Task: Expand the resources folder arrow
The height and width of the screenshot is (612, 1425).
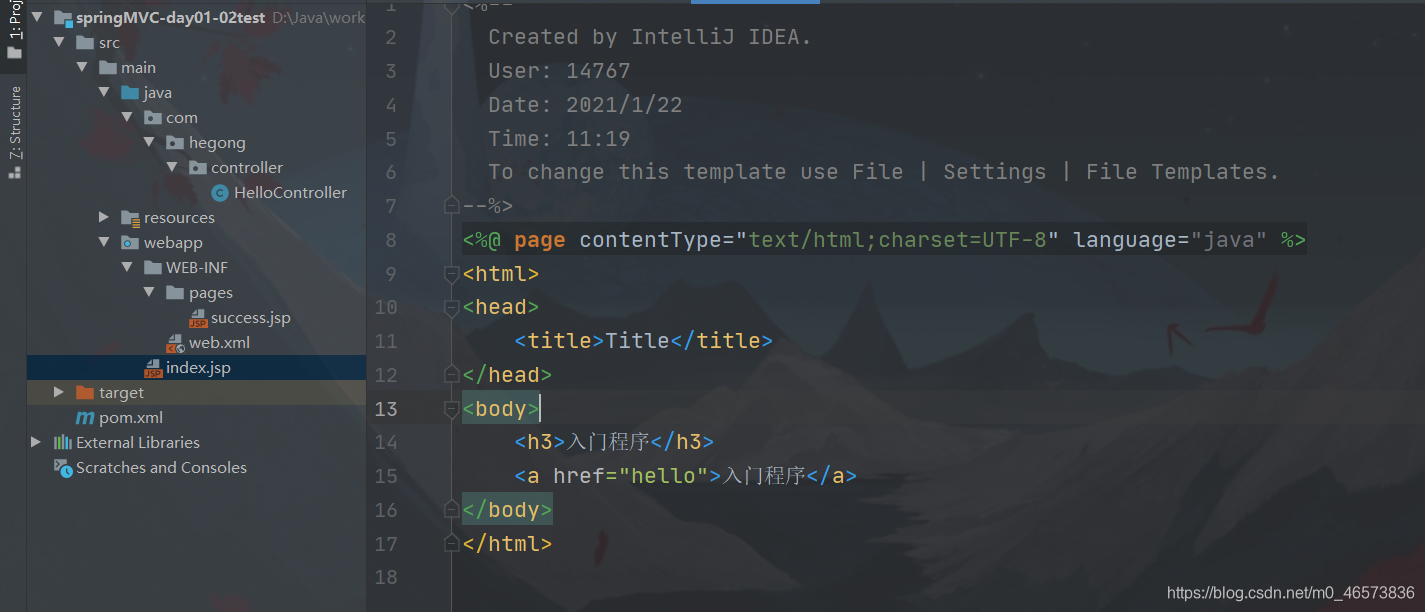Action: click(x=104, y=218)
